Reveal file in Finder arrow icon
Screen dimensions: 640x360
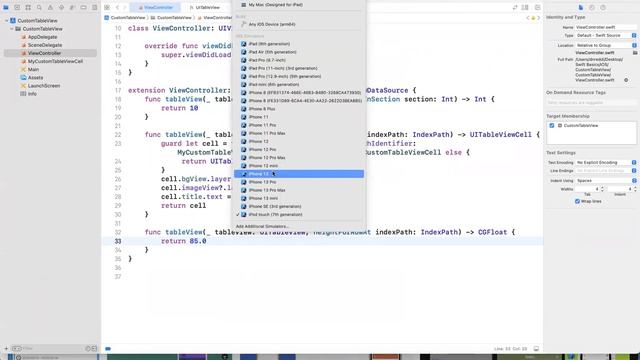point(626,80)
